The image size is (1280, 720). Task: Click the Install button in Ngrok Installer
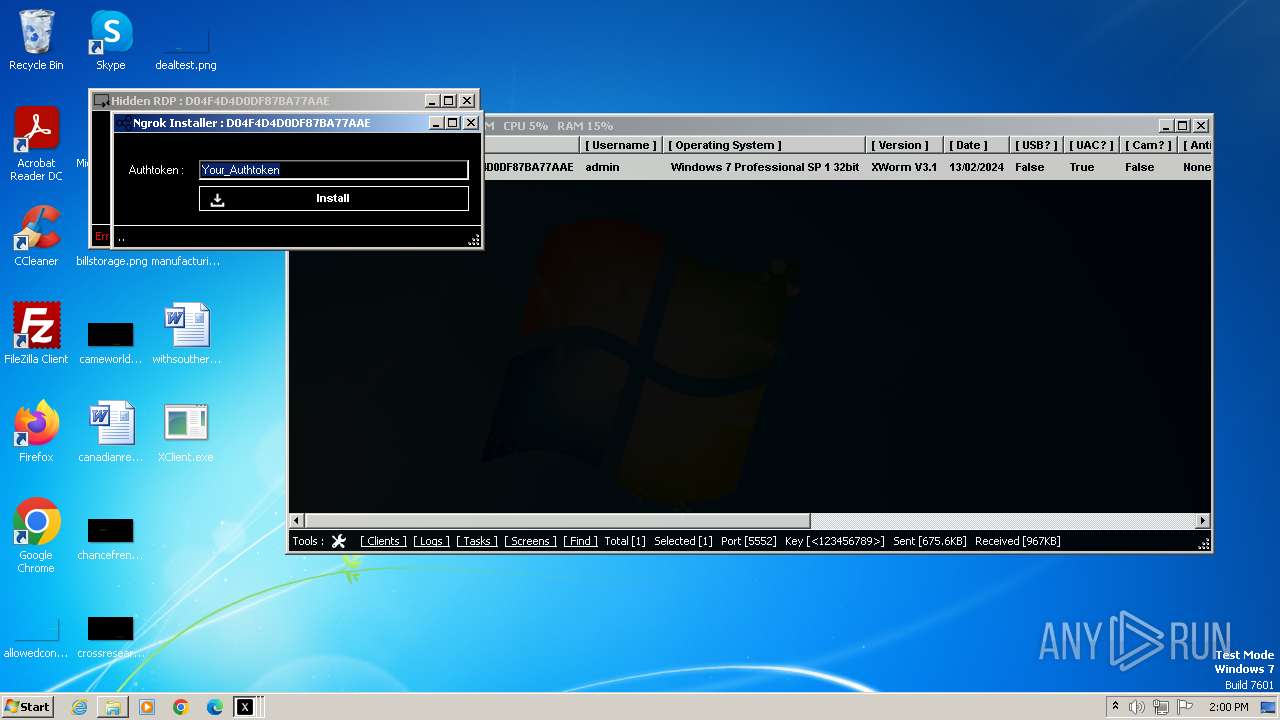334,198
